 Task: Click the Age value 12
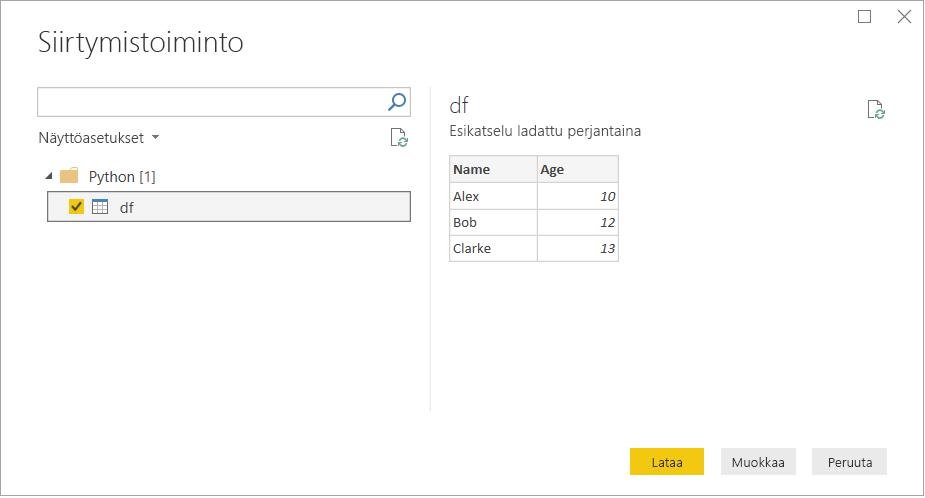578,222
